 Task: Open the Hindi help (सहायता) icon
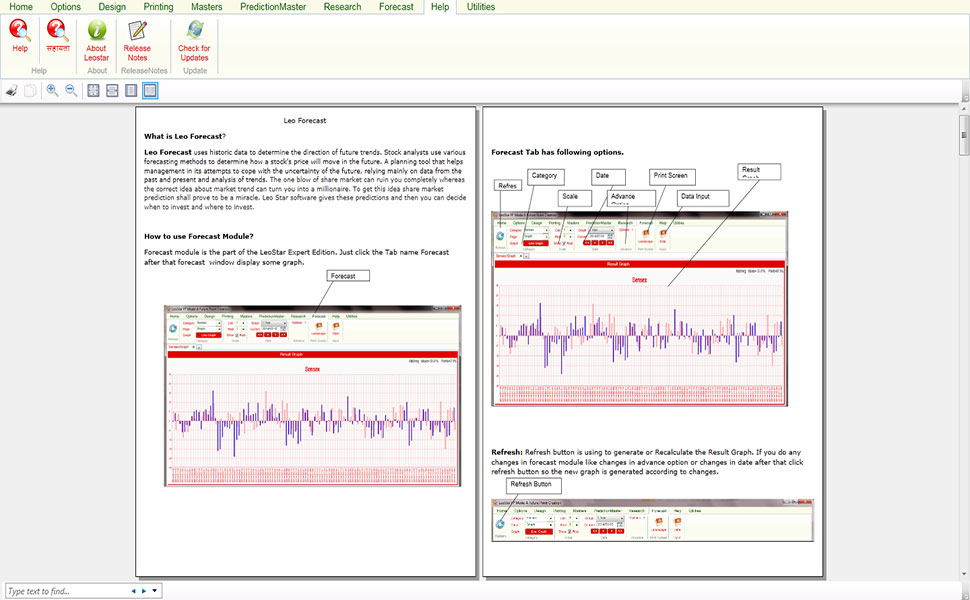pyautogui.click(x=55, y=37)
